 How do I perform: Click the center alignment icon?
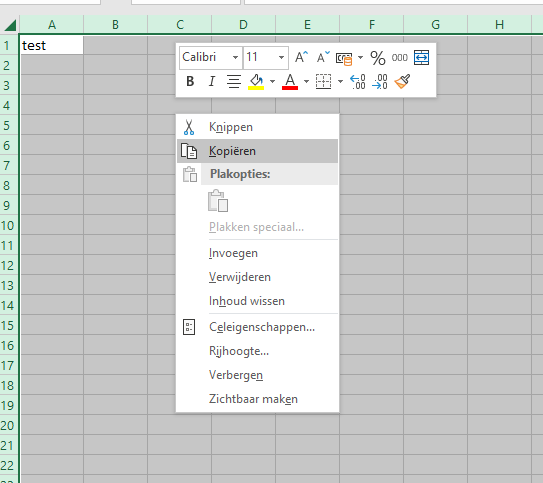tap(234, 82)
